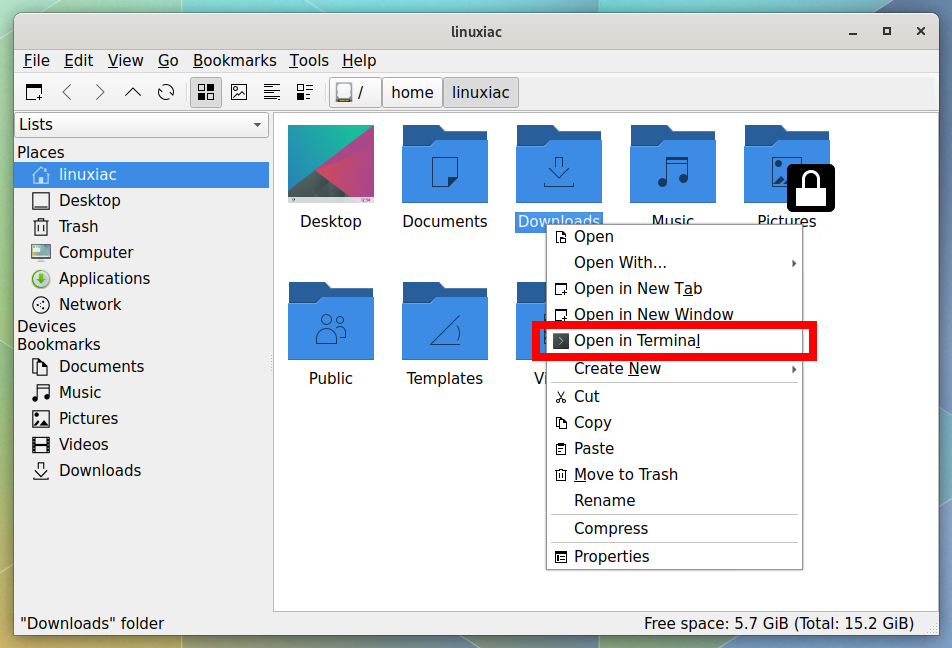Screen dimensions: 952x648
Task: Open a new tab with toolbar icon
Action: 34,92
